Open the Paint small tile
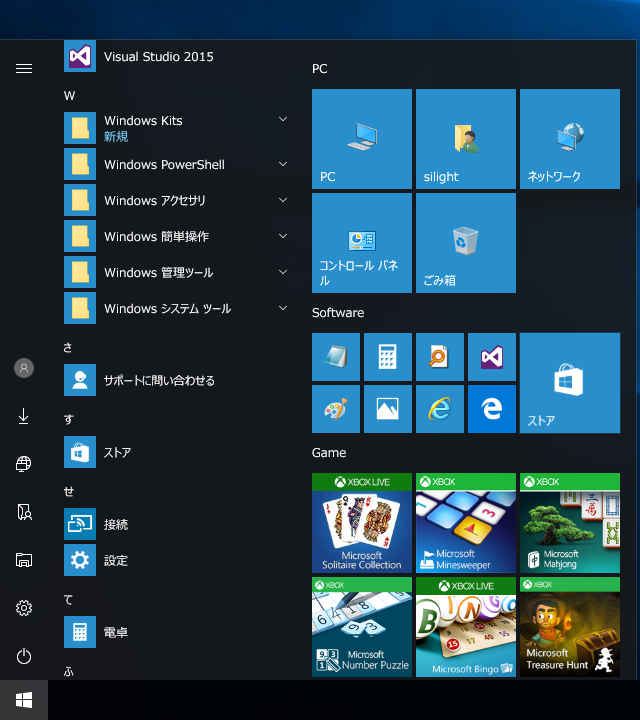This screenshot has height=720, width=640. [336, 409]
